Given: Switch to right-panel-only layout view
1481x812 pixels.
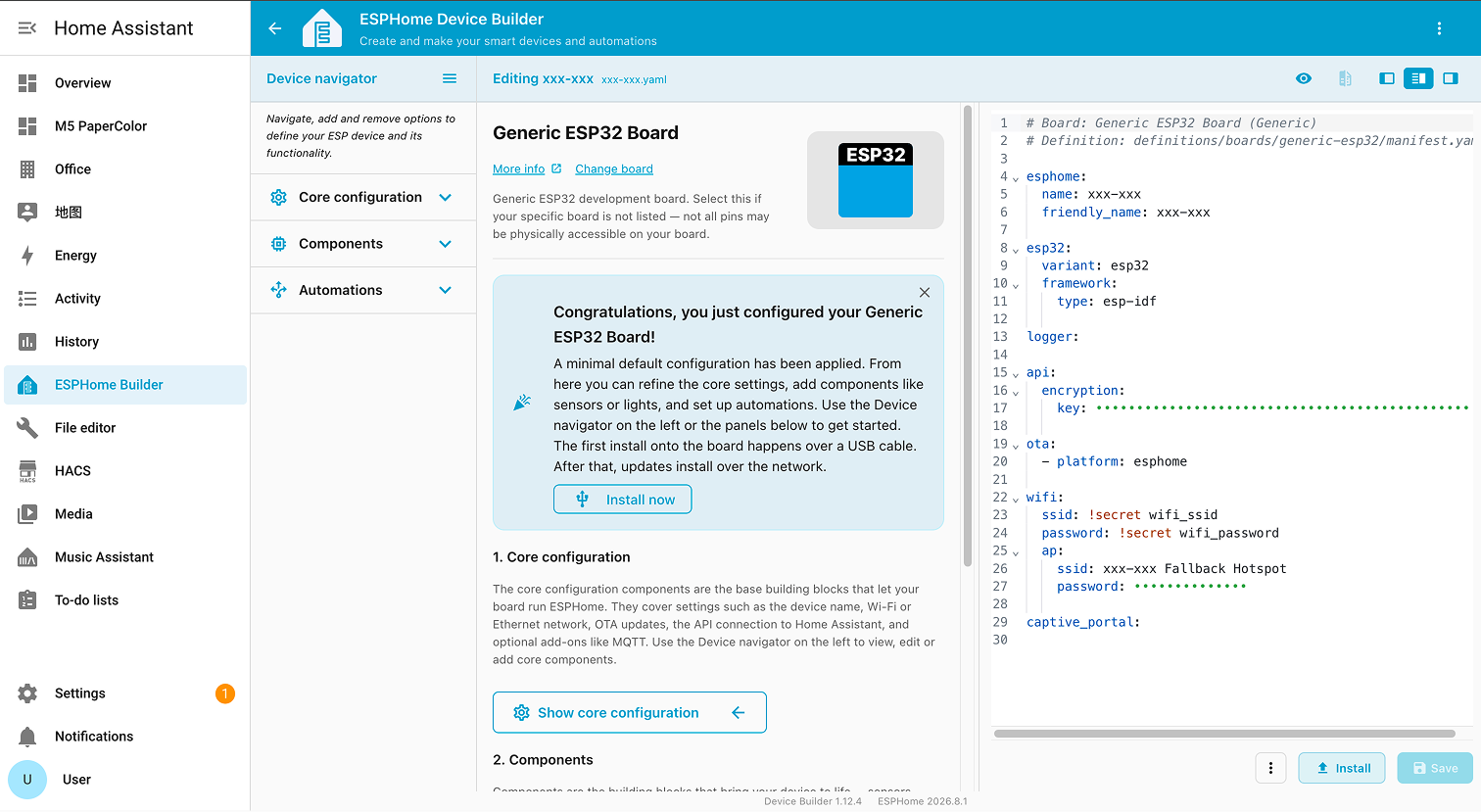Looking at the screenshot, I should (x=1451, y=78).
